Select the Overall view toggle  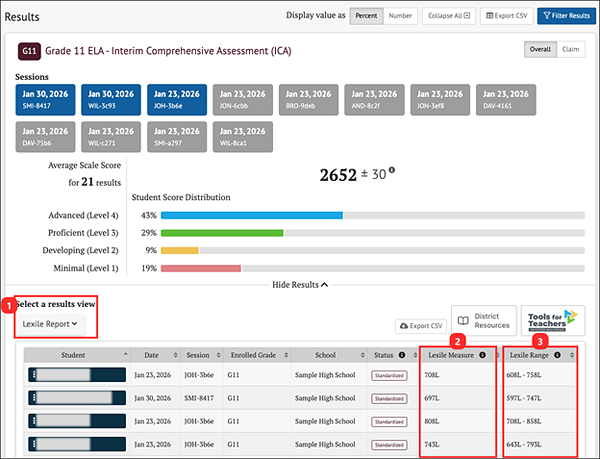(540, 49)
